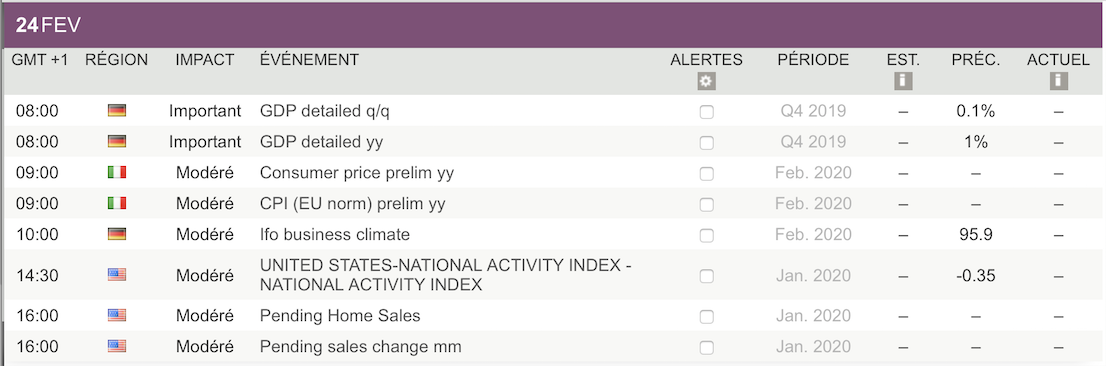Check alert box for Pending Home Sales

(706, 317)
